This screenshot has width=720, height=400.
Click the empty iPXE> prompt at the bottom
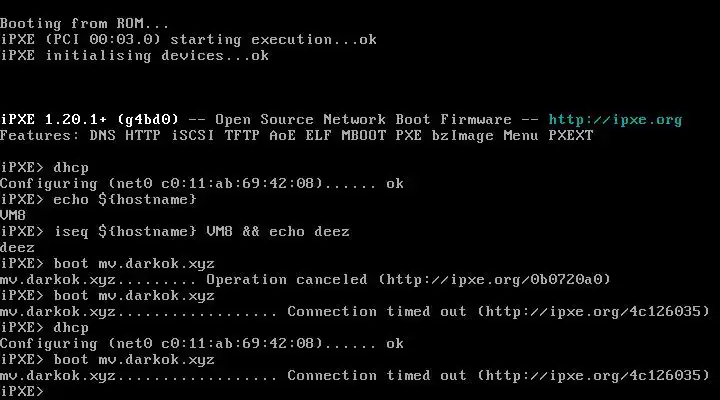click(22, 391)
